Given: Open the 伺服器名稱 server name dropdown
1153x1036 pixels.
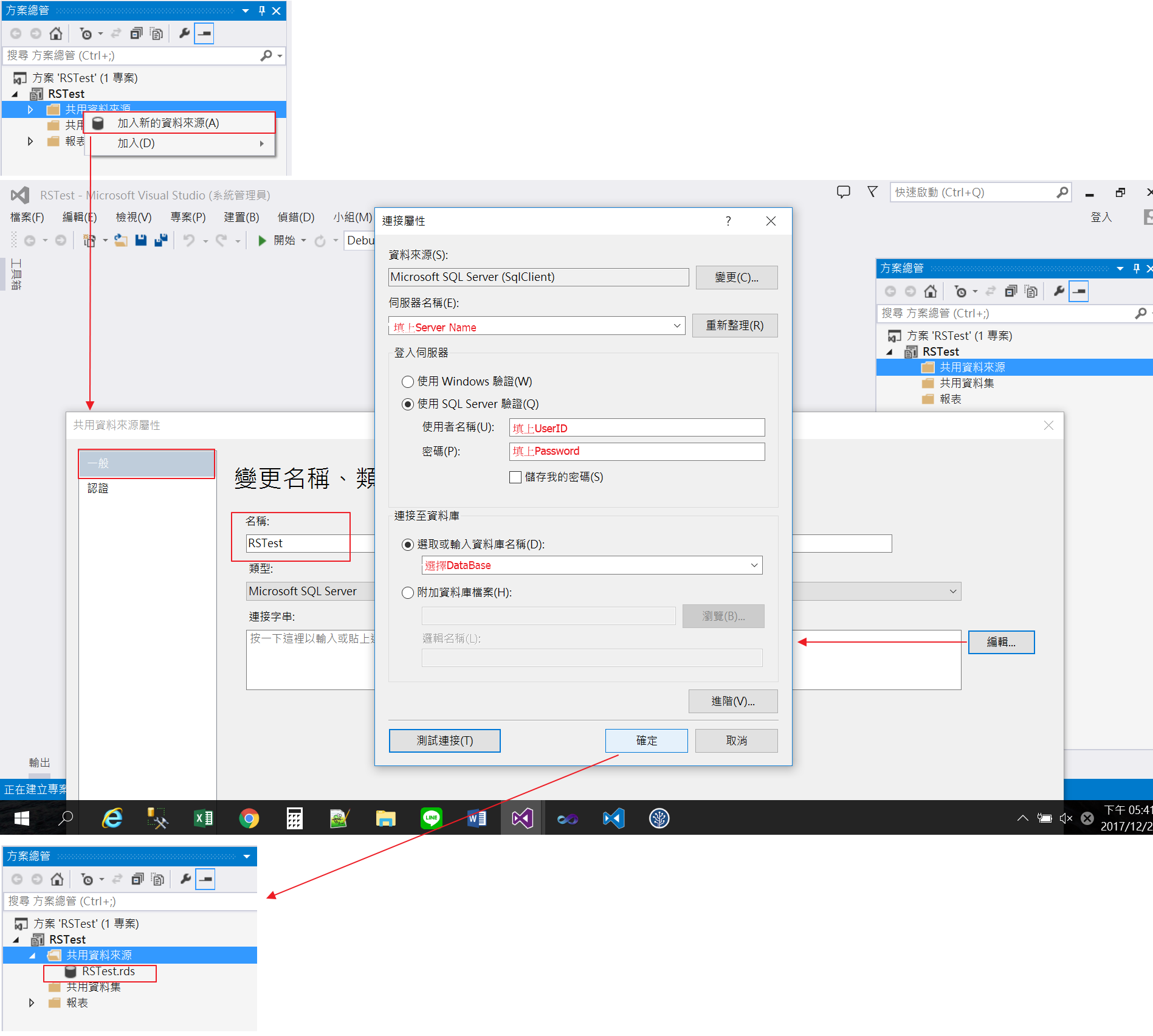Looking at the screenshot, I should [x=677, y=326].
